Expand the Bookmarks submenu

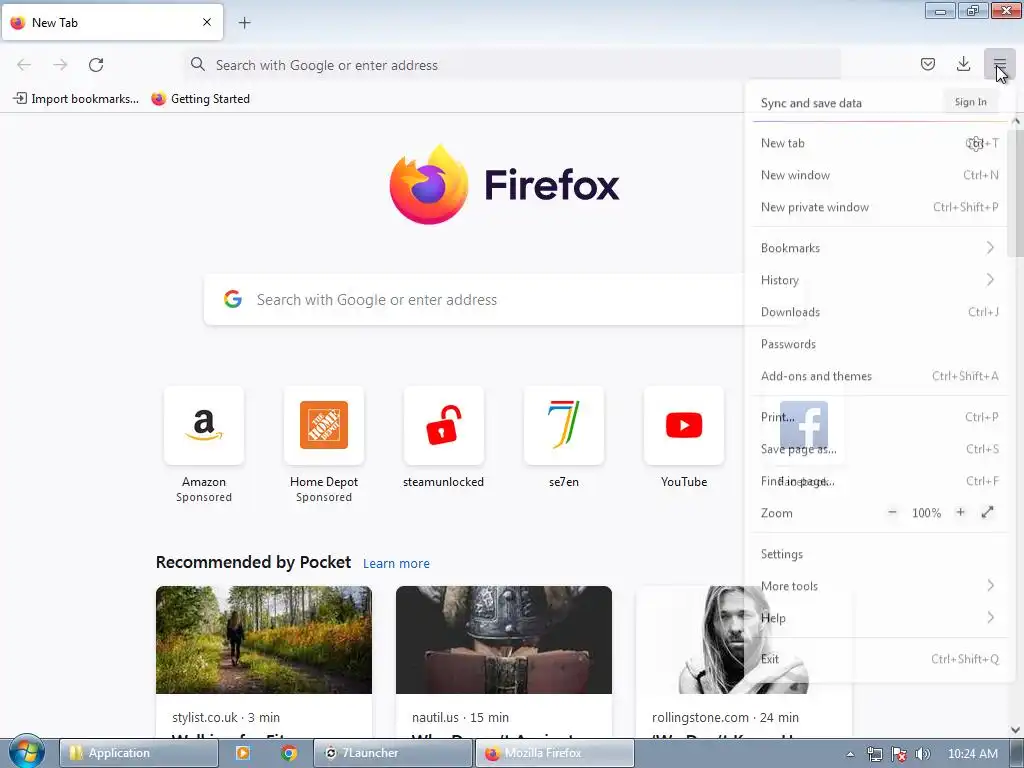pyautogui.click(x=879, y=248)
